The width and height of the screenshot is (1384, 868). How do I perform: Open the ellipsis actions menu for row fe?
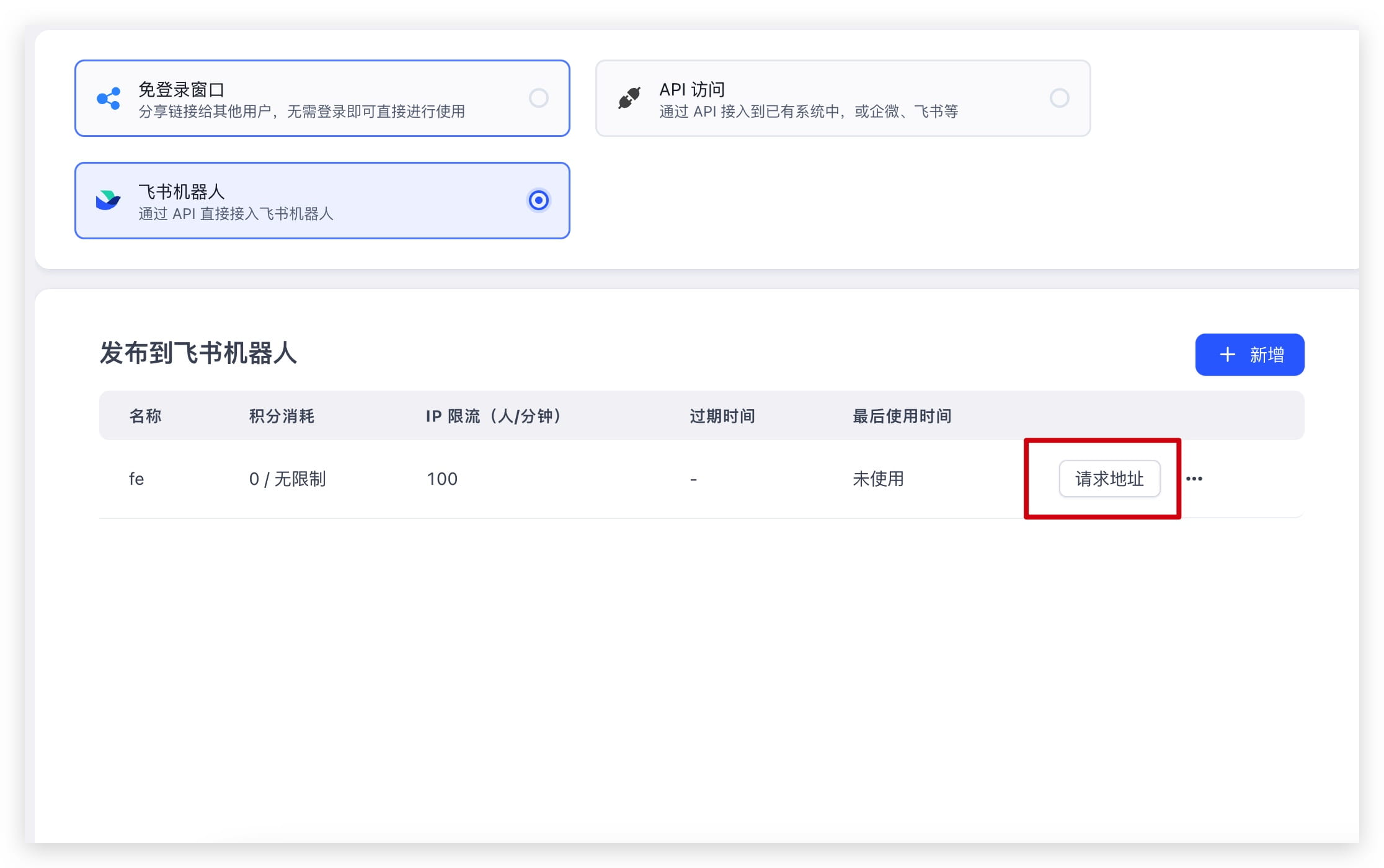pos(1195,478)
